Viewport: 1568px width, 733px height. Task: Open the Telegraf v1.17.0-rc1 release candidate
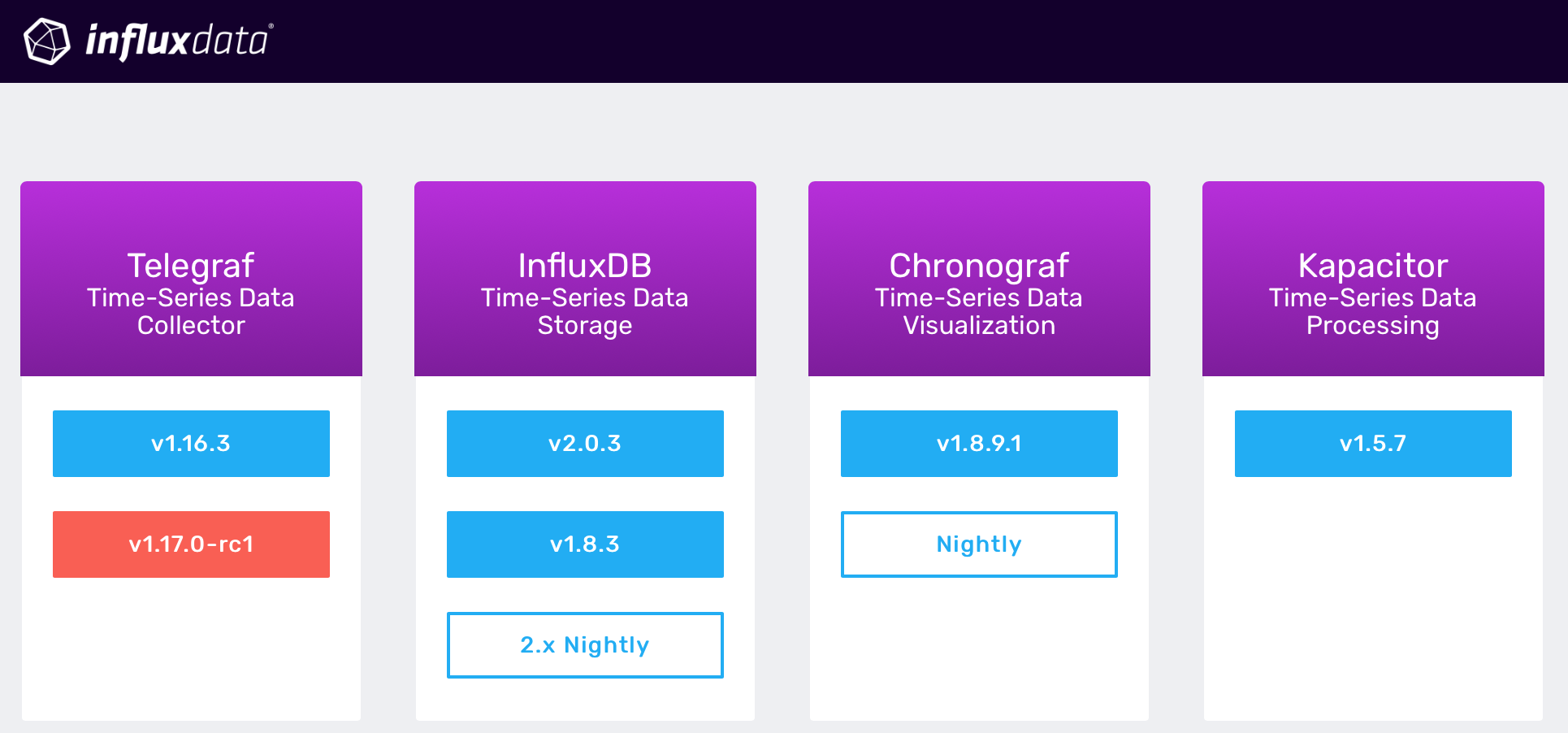[x=191, y=544]
